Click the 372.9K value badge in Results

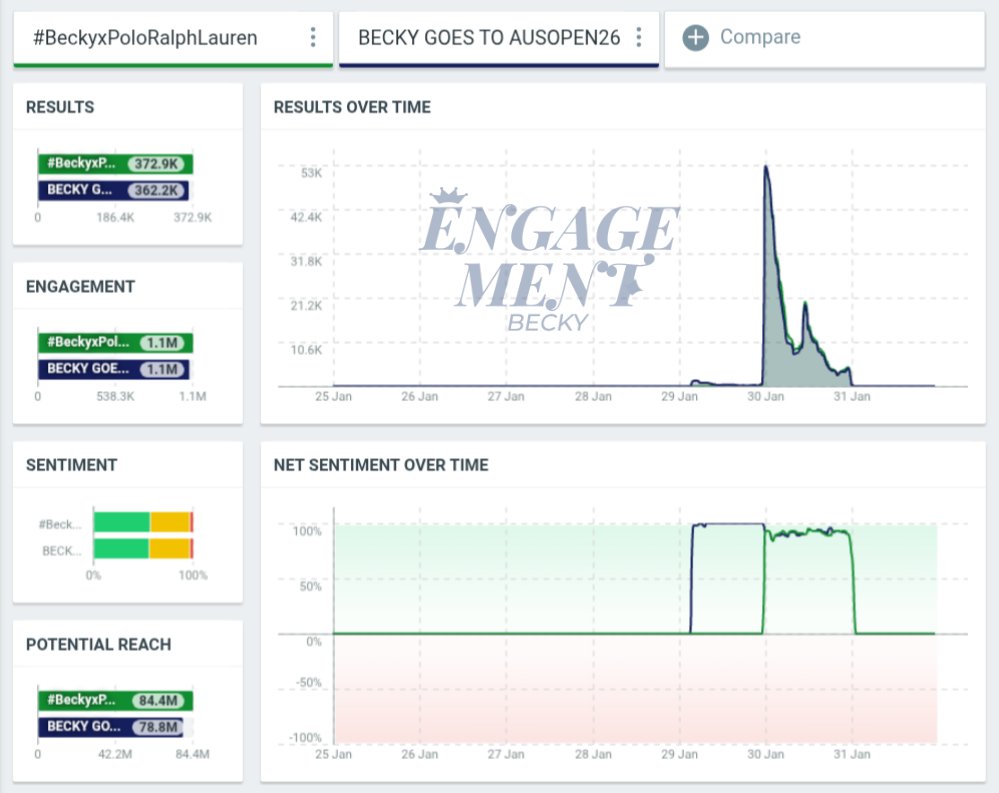(156, 164)
